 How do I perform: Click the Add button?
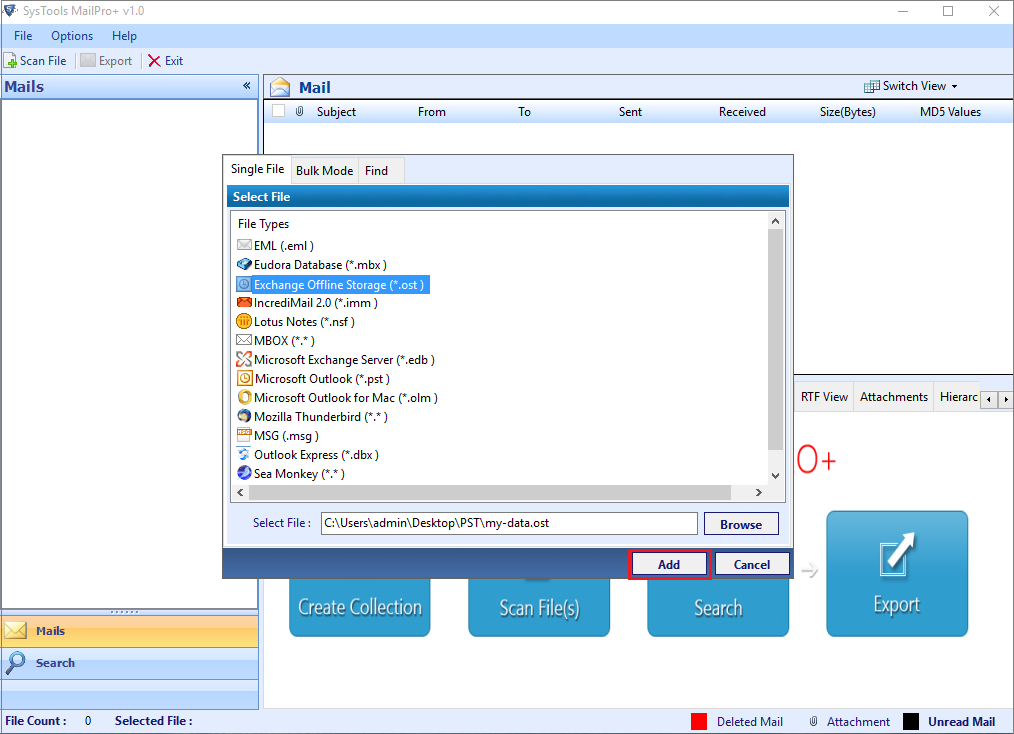(669, 565)
